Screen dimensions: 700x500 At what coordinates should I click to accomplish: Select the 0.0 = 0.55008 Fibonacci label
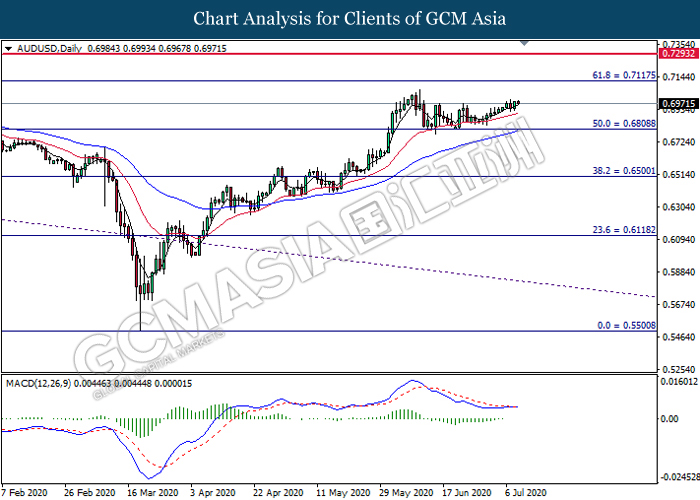point(627,325)
